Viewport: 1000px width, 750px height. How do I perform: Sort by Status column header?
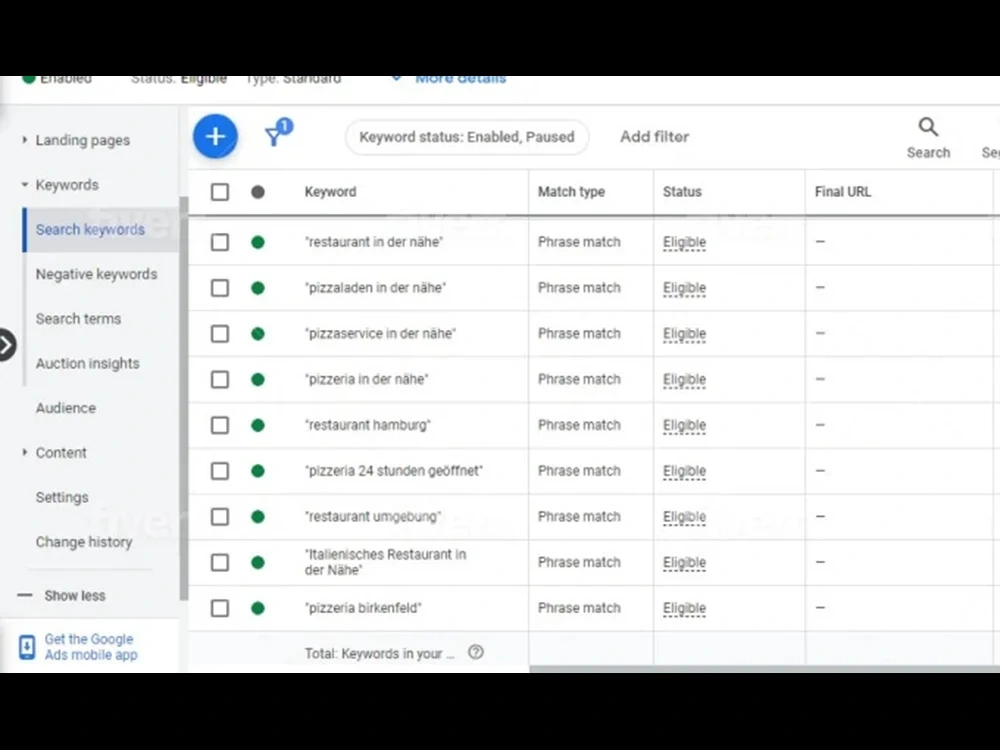click(682, 192)
